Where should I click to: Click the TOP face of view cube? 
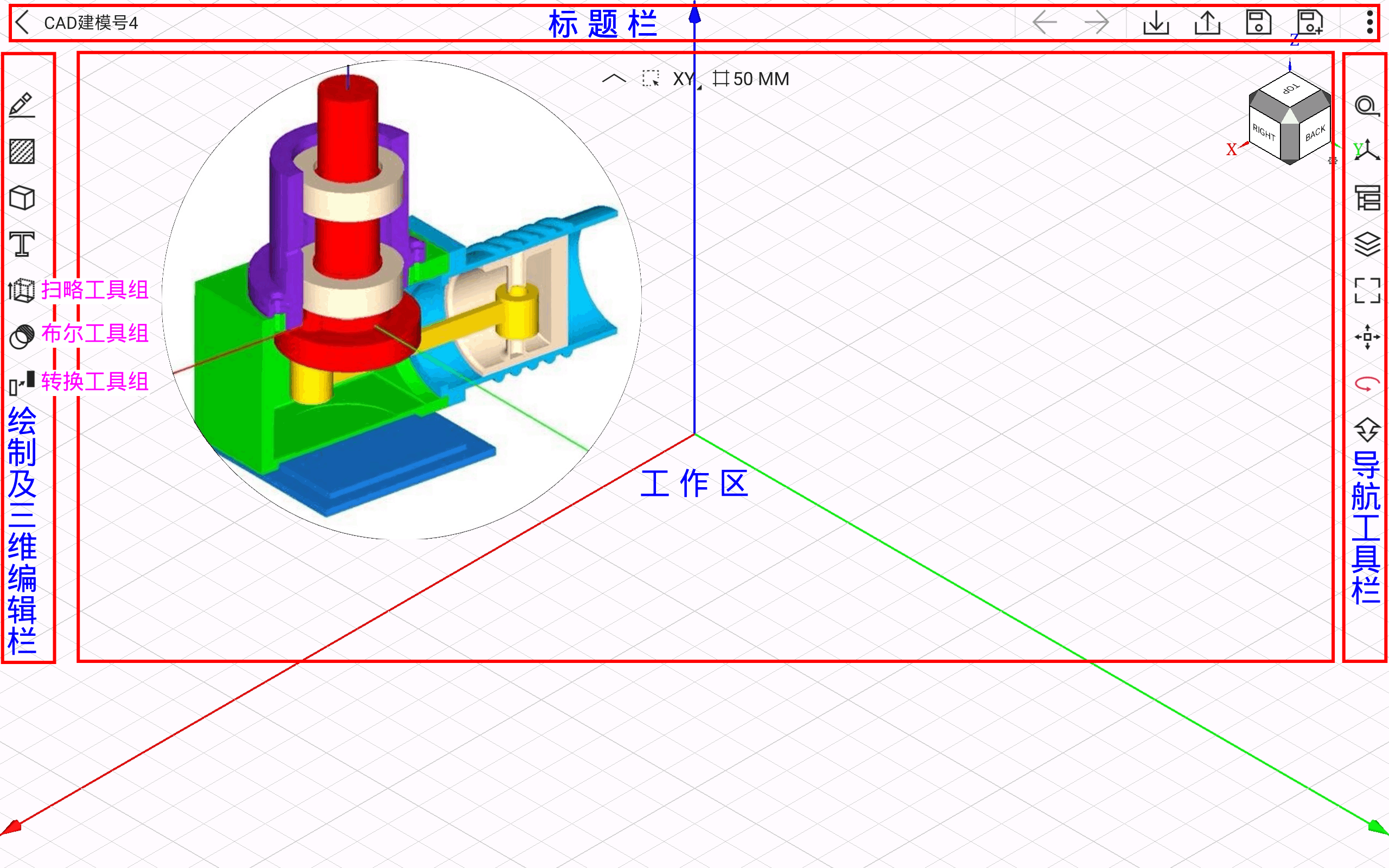click(x=1290, y=89)
